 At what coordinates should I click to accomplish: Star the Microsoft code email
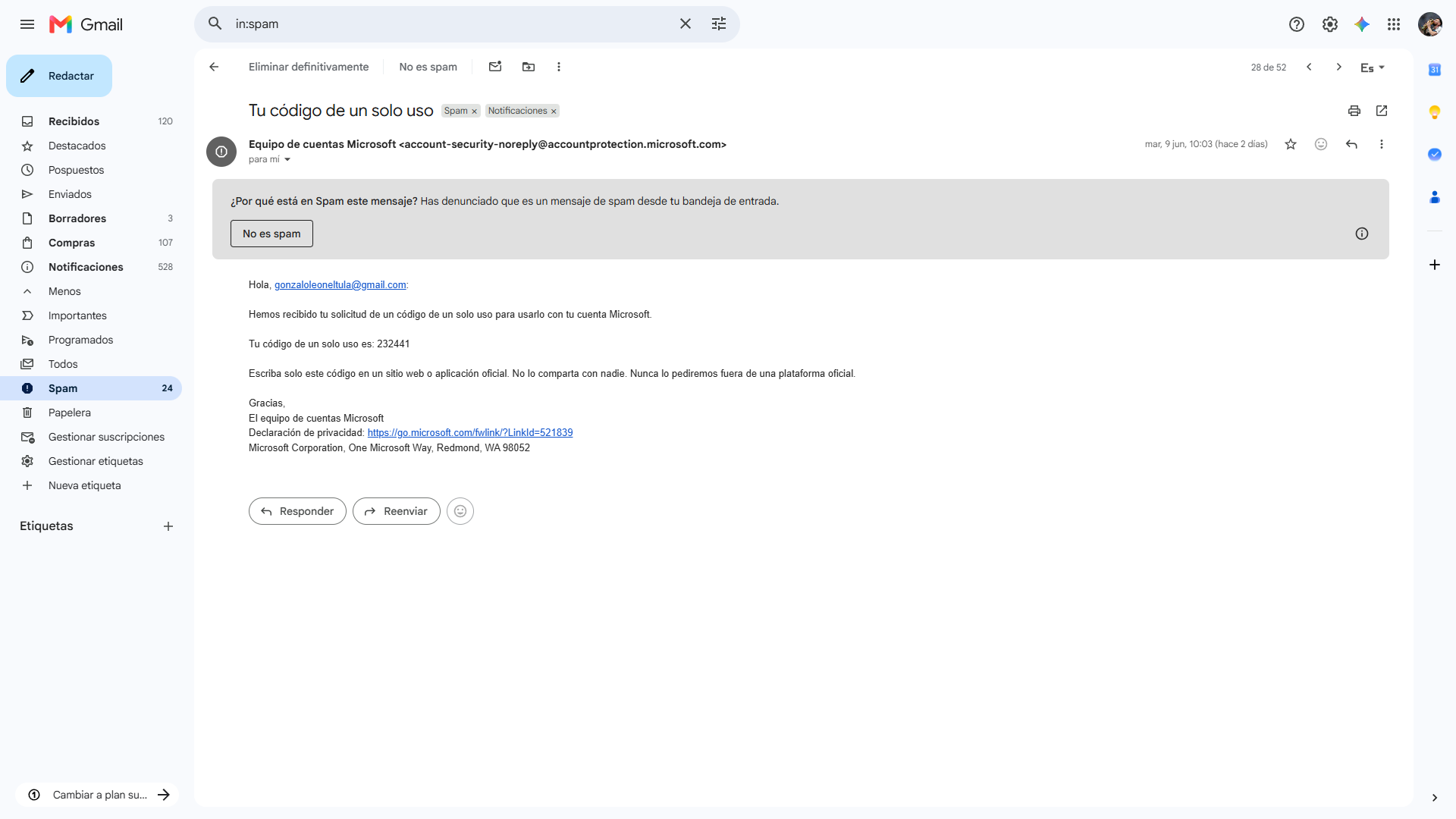pos(1291,144)
